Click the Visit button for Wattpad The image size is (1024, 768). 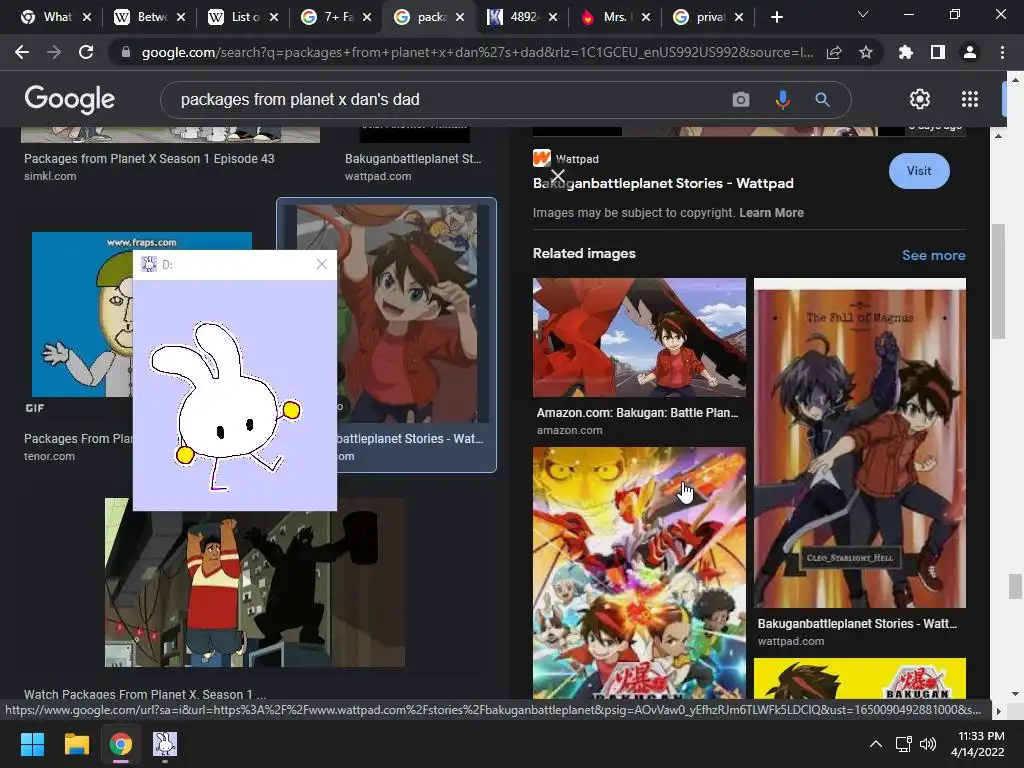tap(919, 171)
